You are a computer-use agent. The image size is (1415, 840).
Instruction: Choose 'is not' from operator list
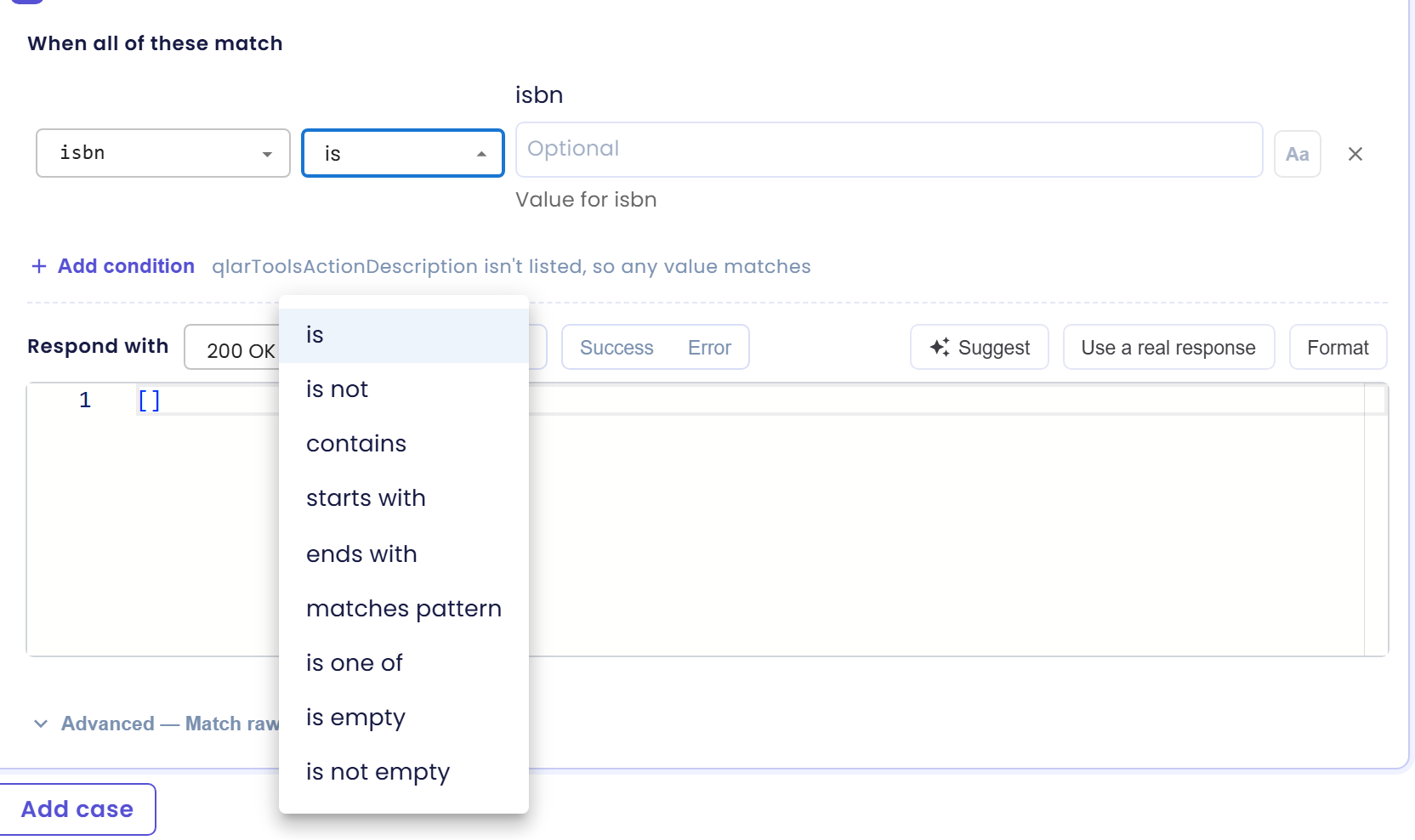tap(404, 389)
